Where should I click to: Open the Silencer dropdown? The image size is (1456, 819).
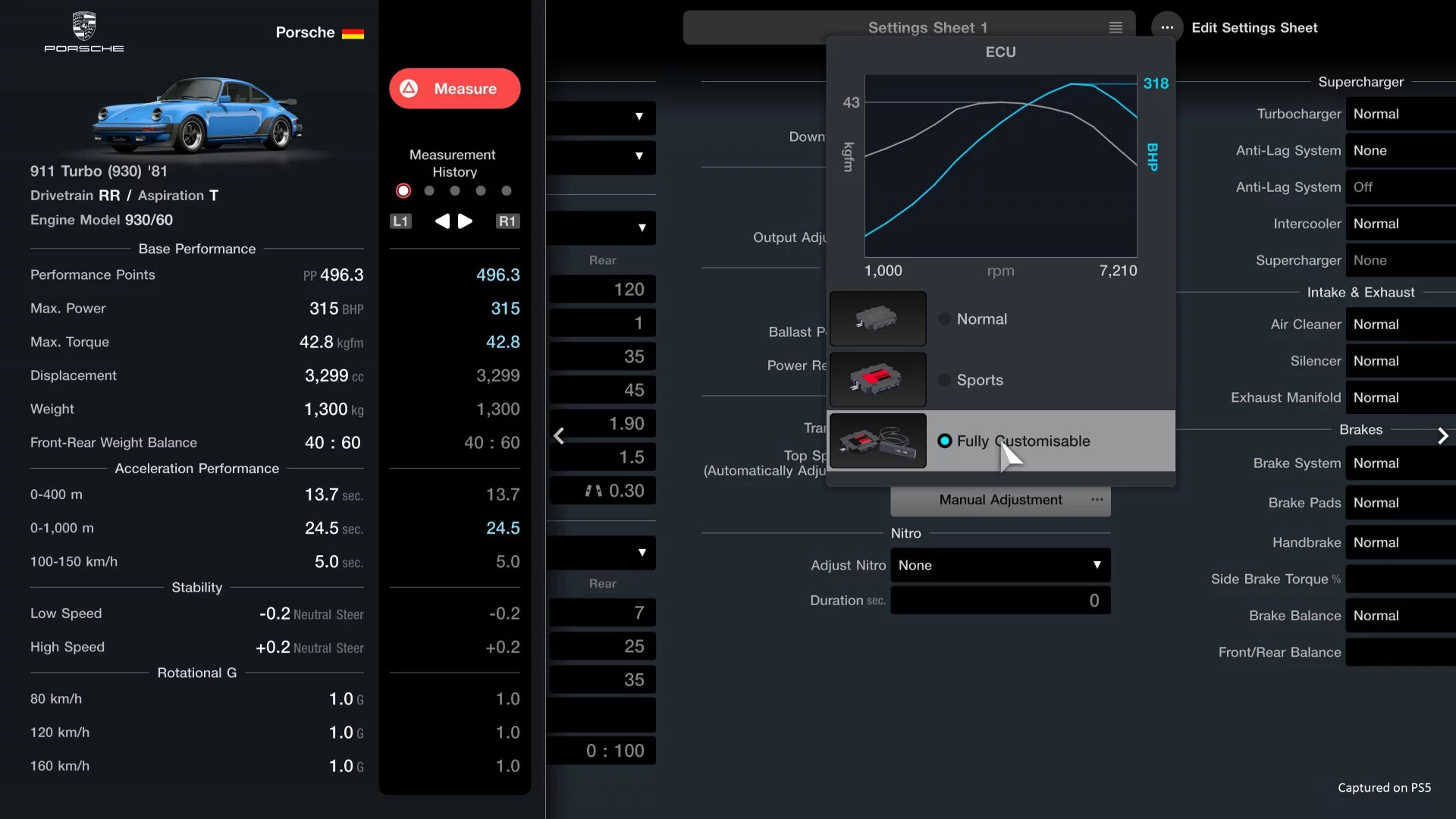[1401, 361]
